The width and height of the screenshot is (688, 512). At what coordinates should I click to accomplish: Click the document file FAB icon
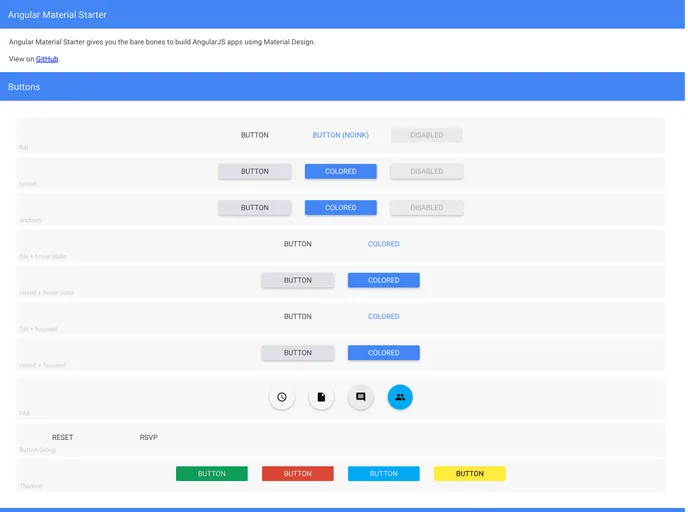pyautogui.click(x=321, y=397)
